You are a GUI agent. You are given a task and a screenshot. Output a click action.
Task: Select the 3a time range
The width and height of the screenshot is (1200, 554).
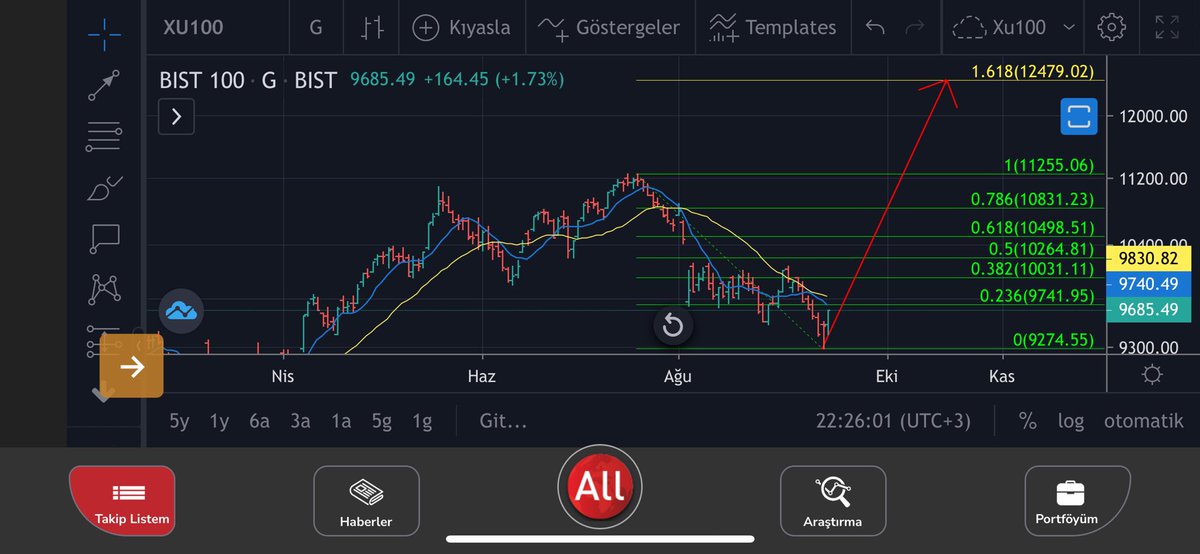click(x=300, y=421)
